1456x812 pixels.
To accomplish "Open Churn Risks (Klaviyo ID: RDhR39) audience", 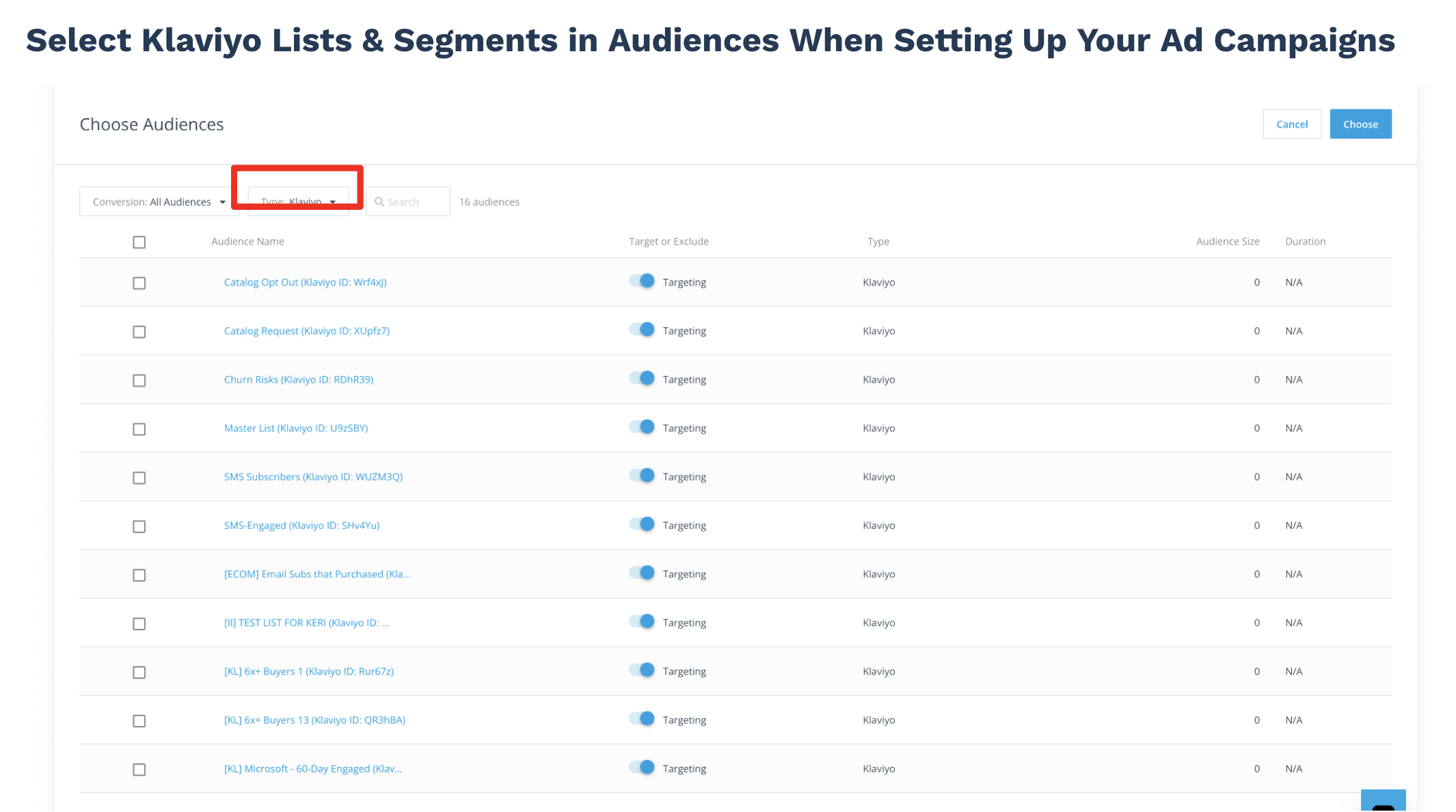I will coord(299,379).
